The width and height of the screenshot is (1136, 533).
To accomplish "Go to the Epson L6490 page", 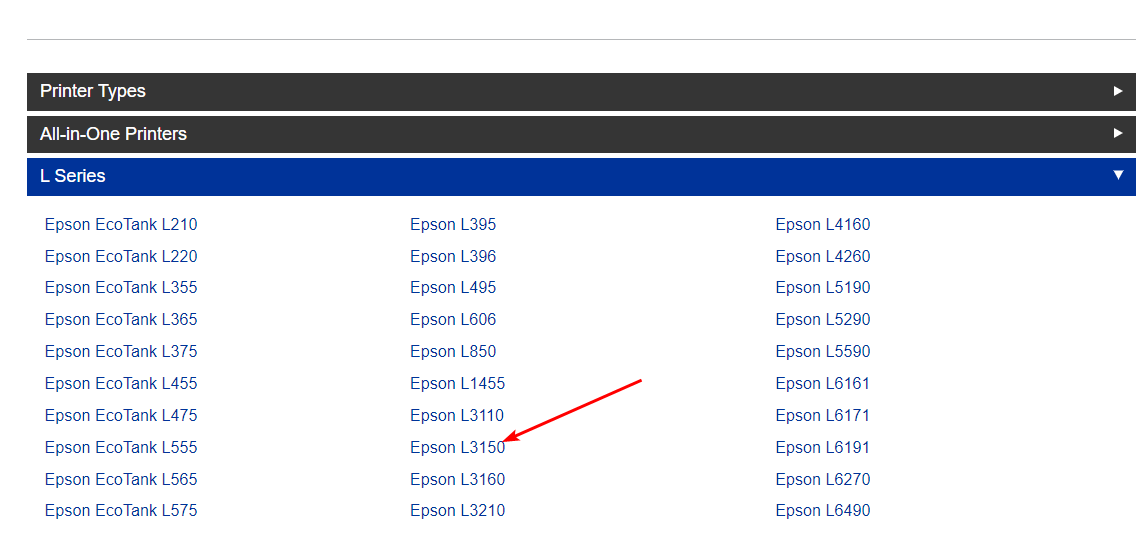I will pyautogui.click(x=822, y=511).
